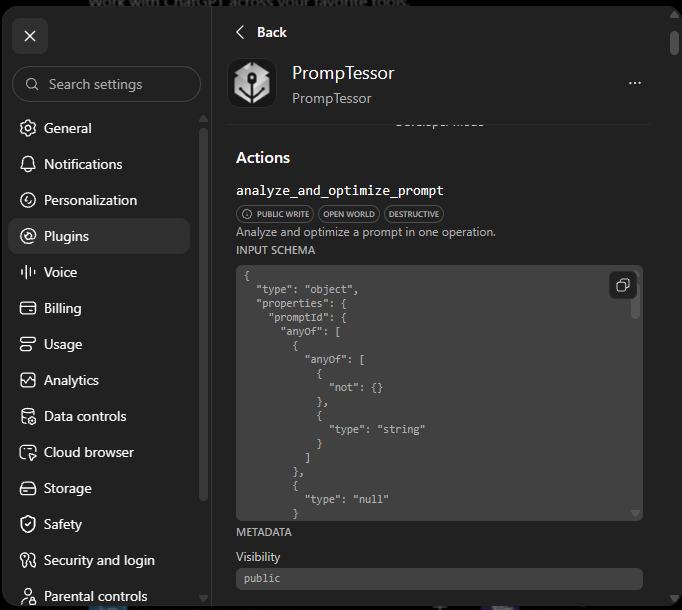
Task: Click the Actions heading
Action: click(263, 158)
